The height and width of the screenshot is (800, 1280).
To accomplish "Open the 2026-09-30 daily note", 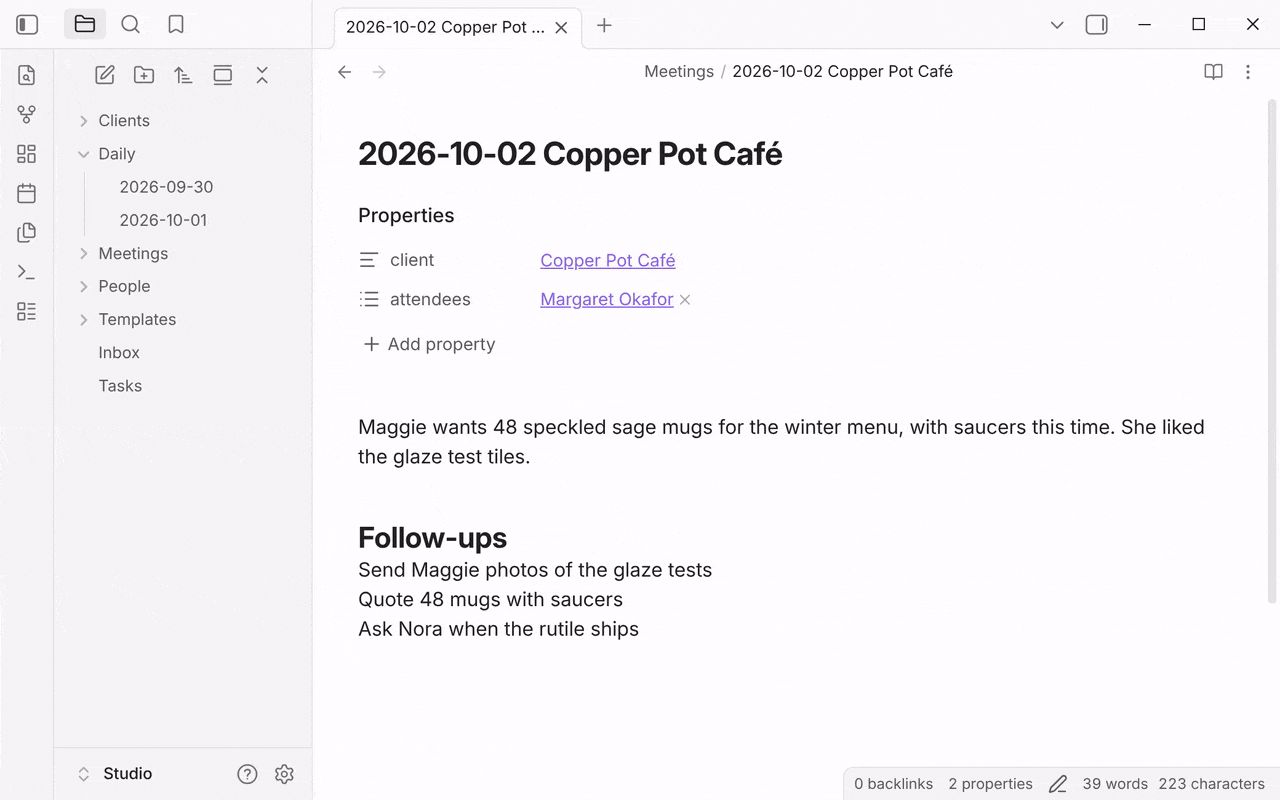I will click(166, 187).
